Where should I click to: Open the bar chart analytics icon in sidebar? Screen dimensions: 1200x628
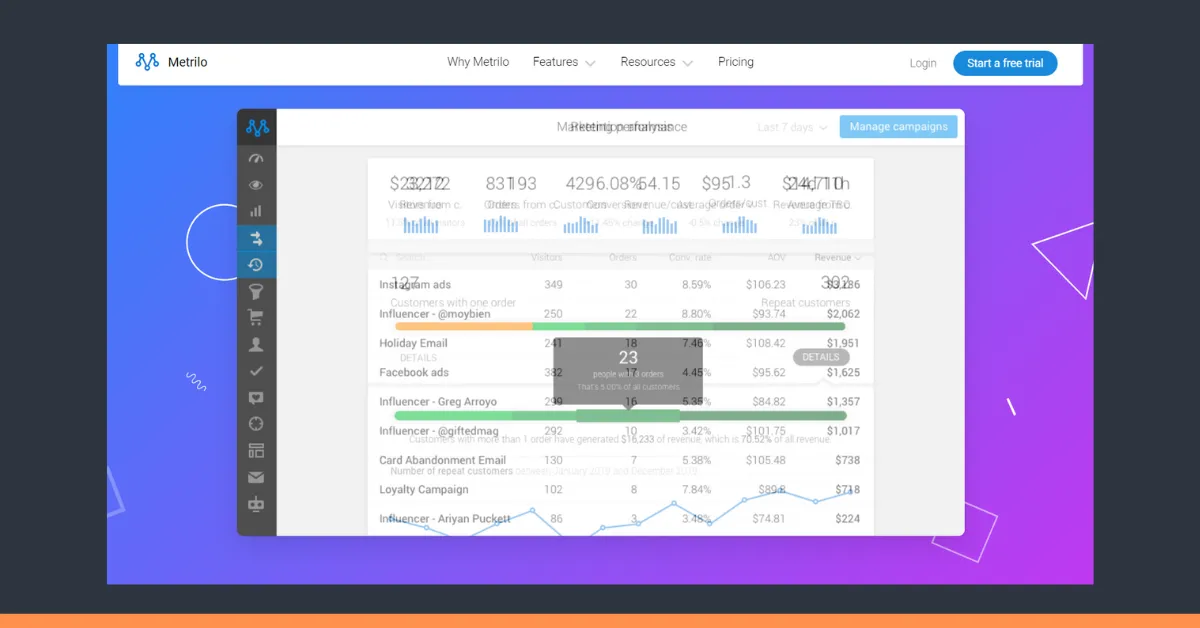[256, 212]
